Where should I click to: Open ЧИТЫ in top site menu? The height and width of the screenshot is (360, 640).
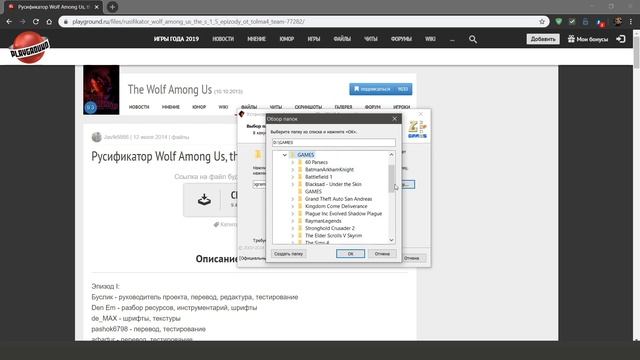[x=371, y=39]
